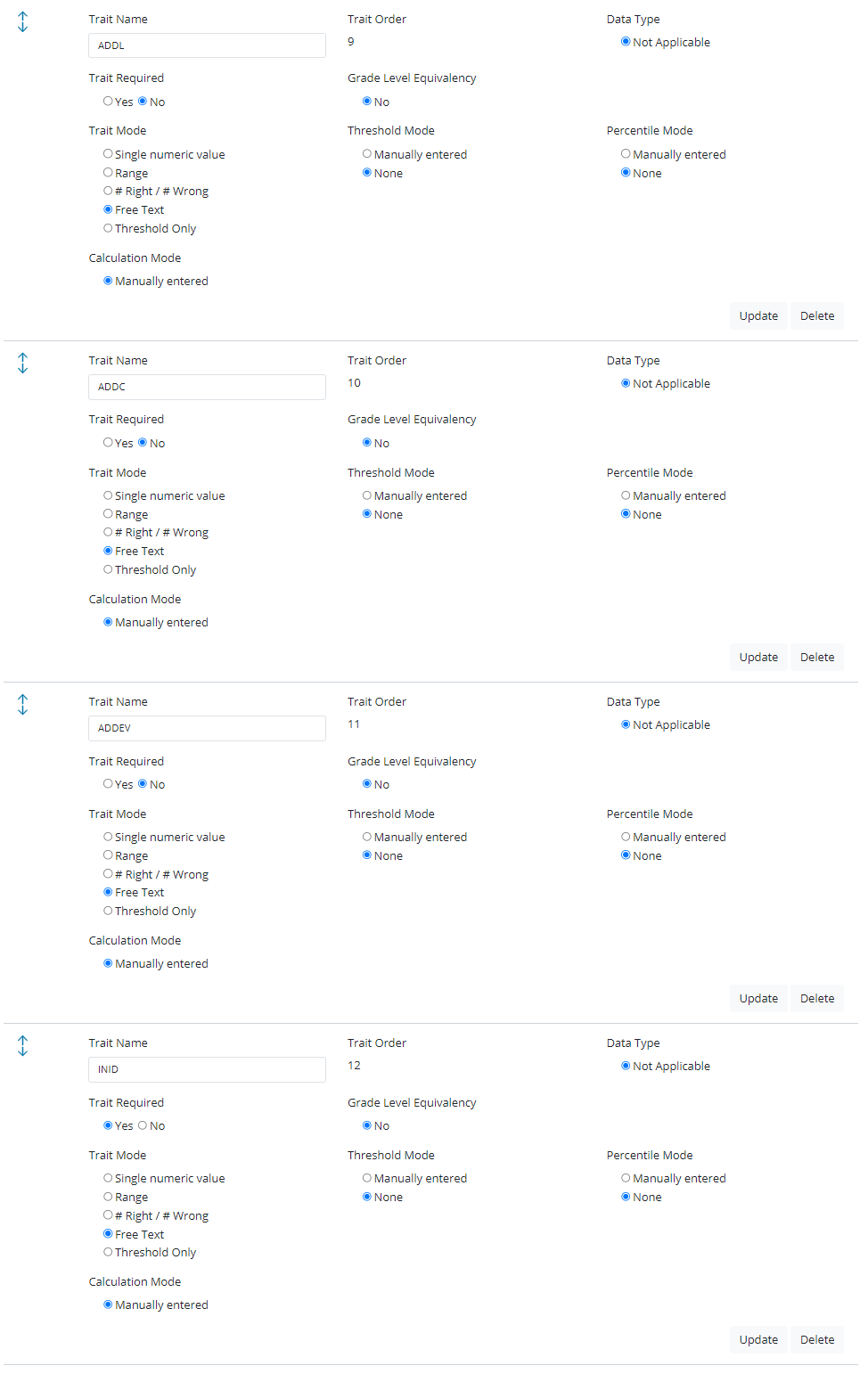Select # Right / # Wrong mode for INID
This screenshot has width=868, height=1374.
[108, 1215]
